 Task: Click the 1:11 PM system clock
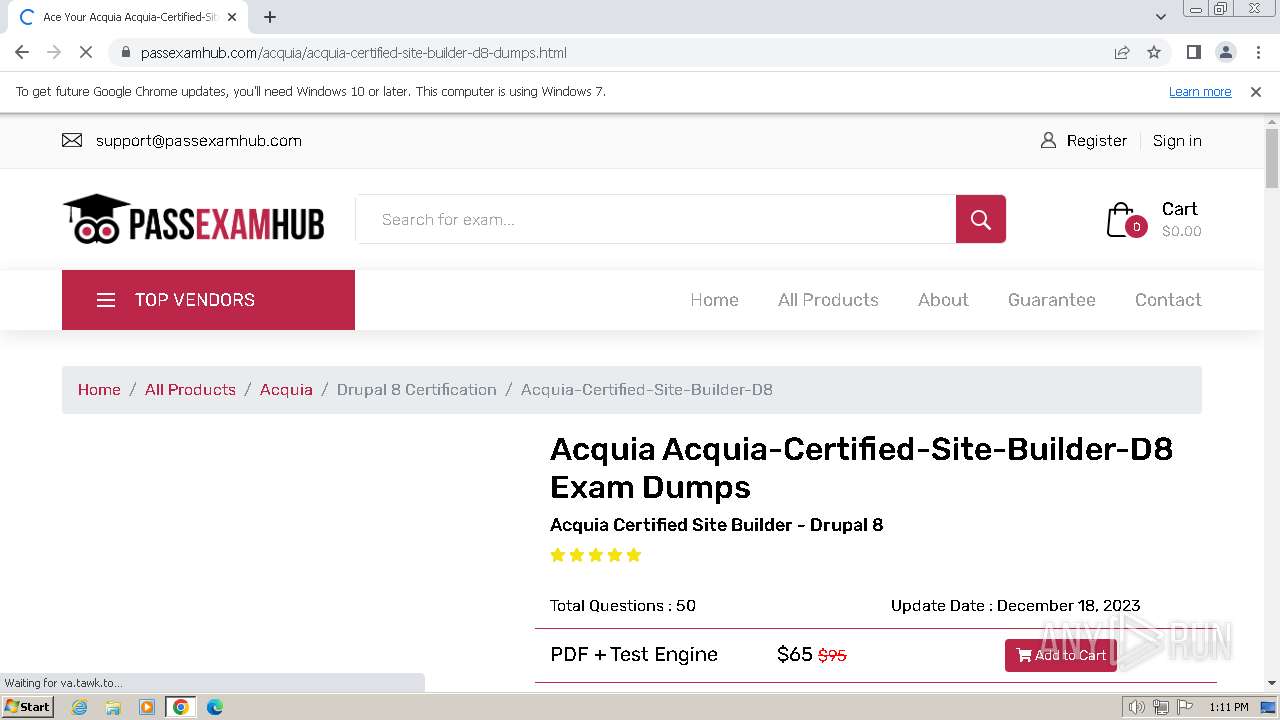(x=1229, y=707)
